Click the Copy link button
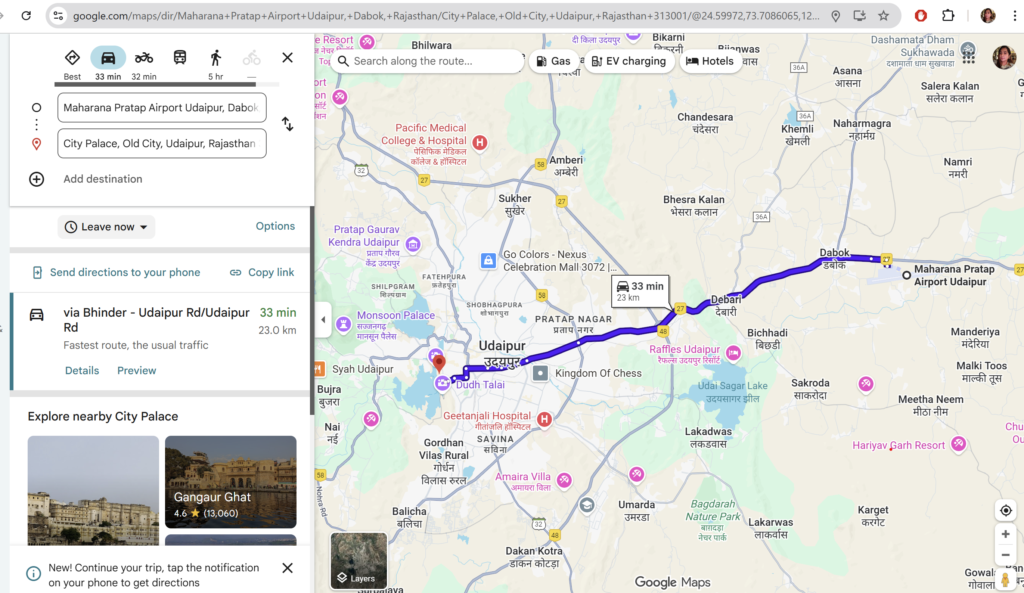The image size is (1024, 593). coord(262,272)
